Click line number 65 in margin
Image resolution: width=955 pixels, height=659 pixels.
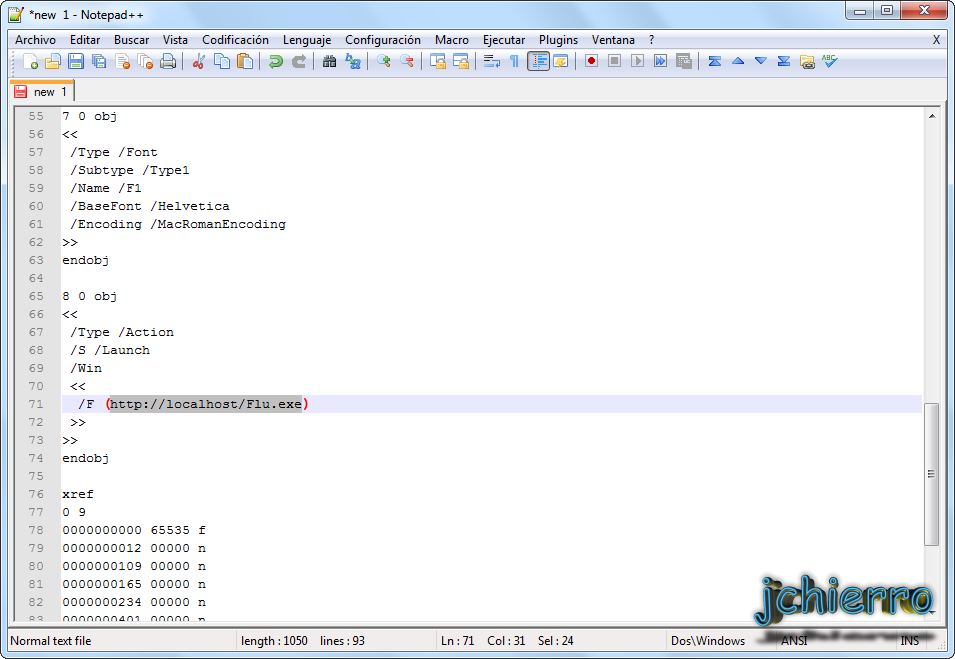point(36,296)
